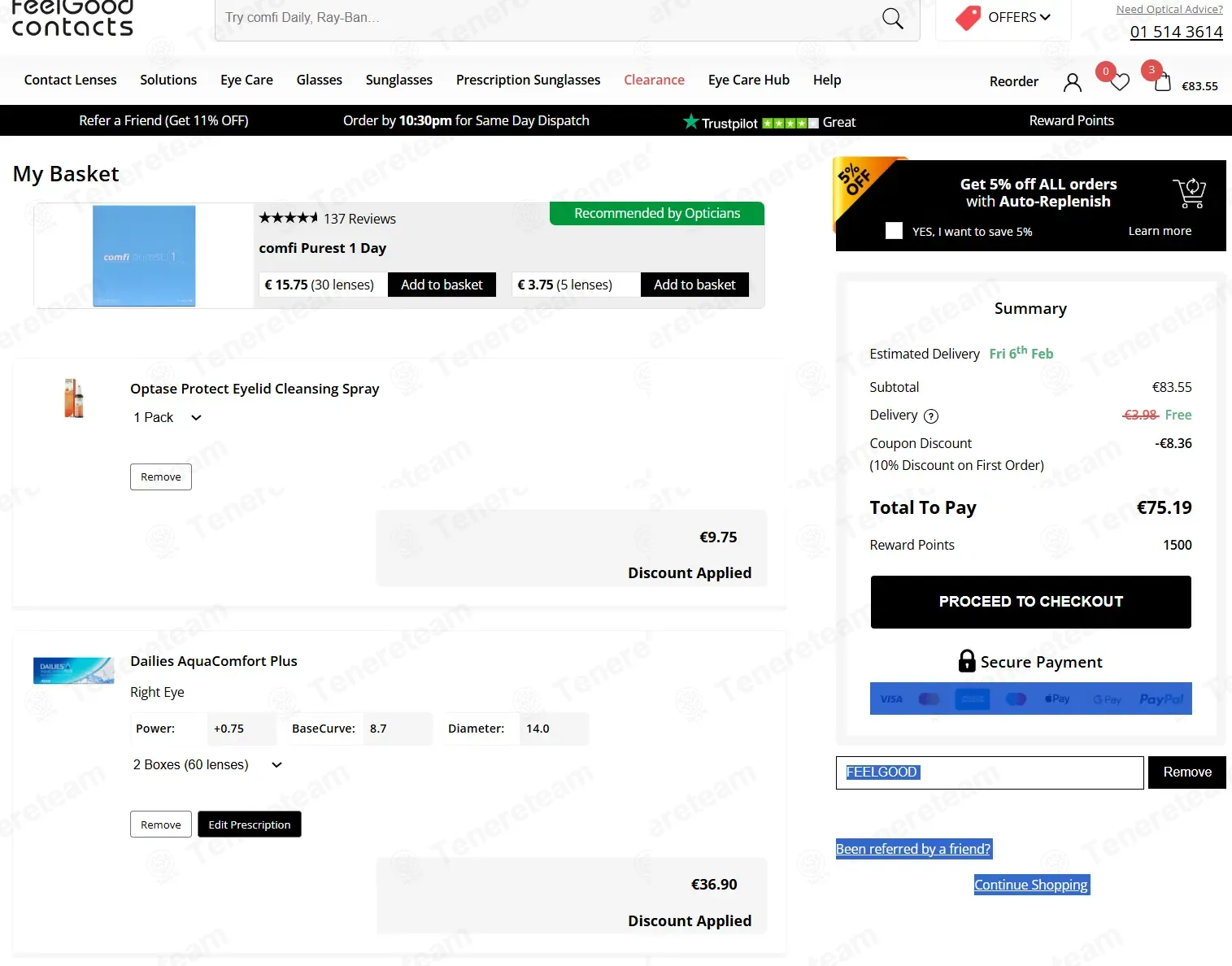
Task: Open the 2 Boxes (60 lenses) dropdown
Action: click(207, 764)
